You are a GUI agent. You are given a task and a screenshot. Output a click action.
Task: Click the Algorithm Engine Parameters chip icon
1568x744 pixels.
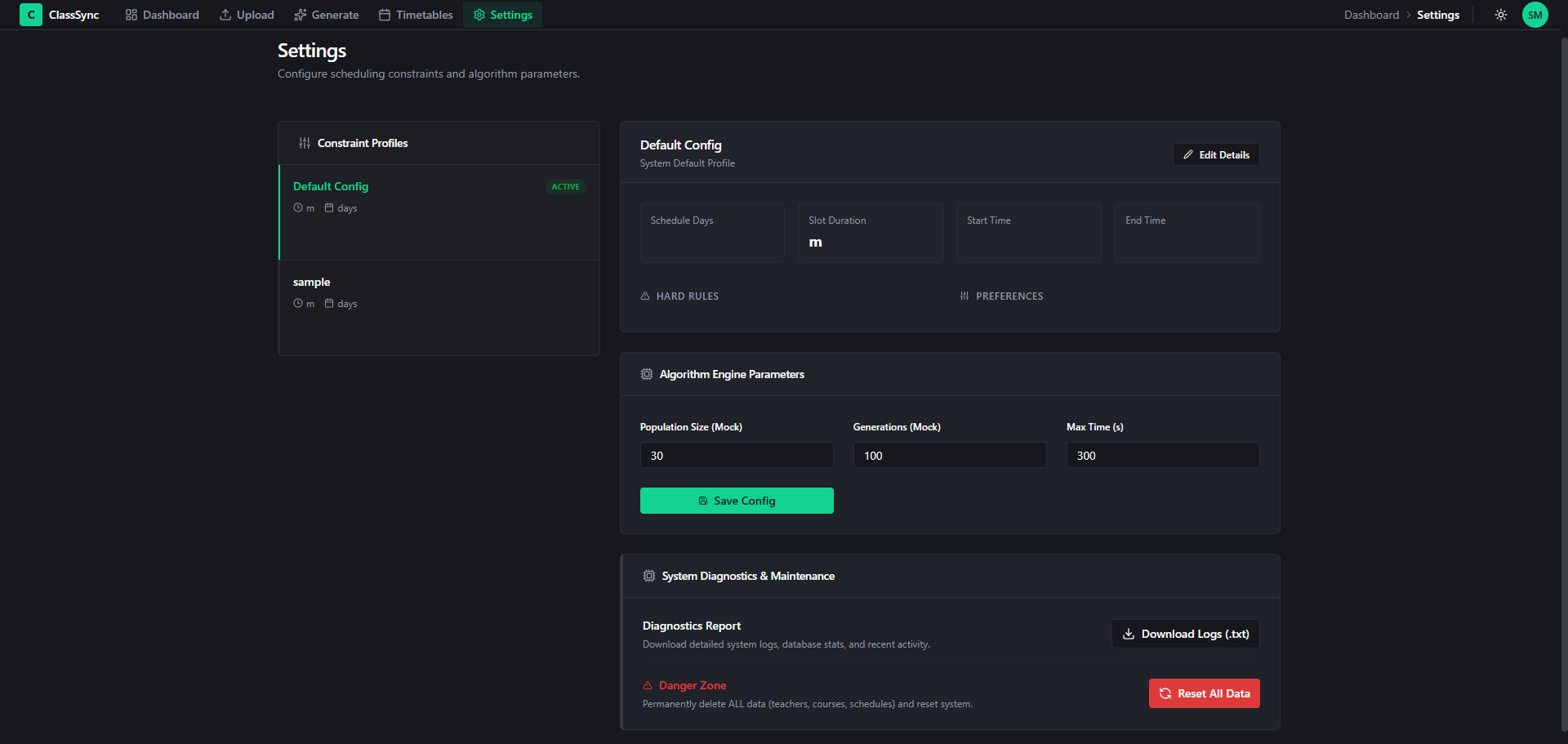(647, 374)
